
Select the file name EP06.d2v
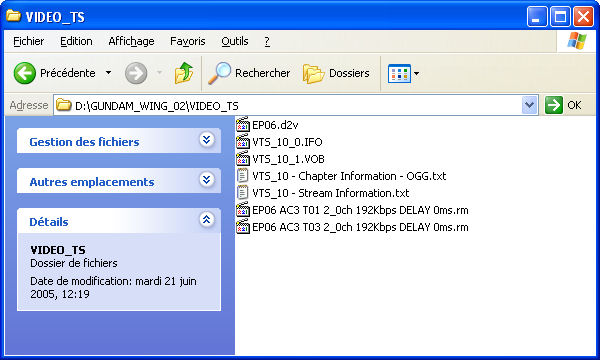tap(275, 125)
